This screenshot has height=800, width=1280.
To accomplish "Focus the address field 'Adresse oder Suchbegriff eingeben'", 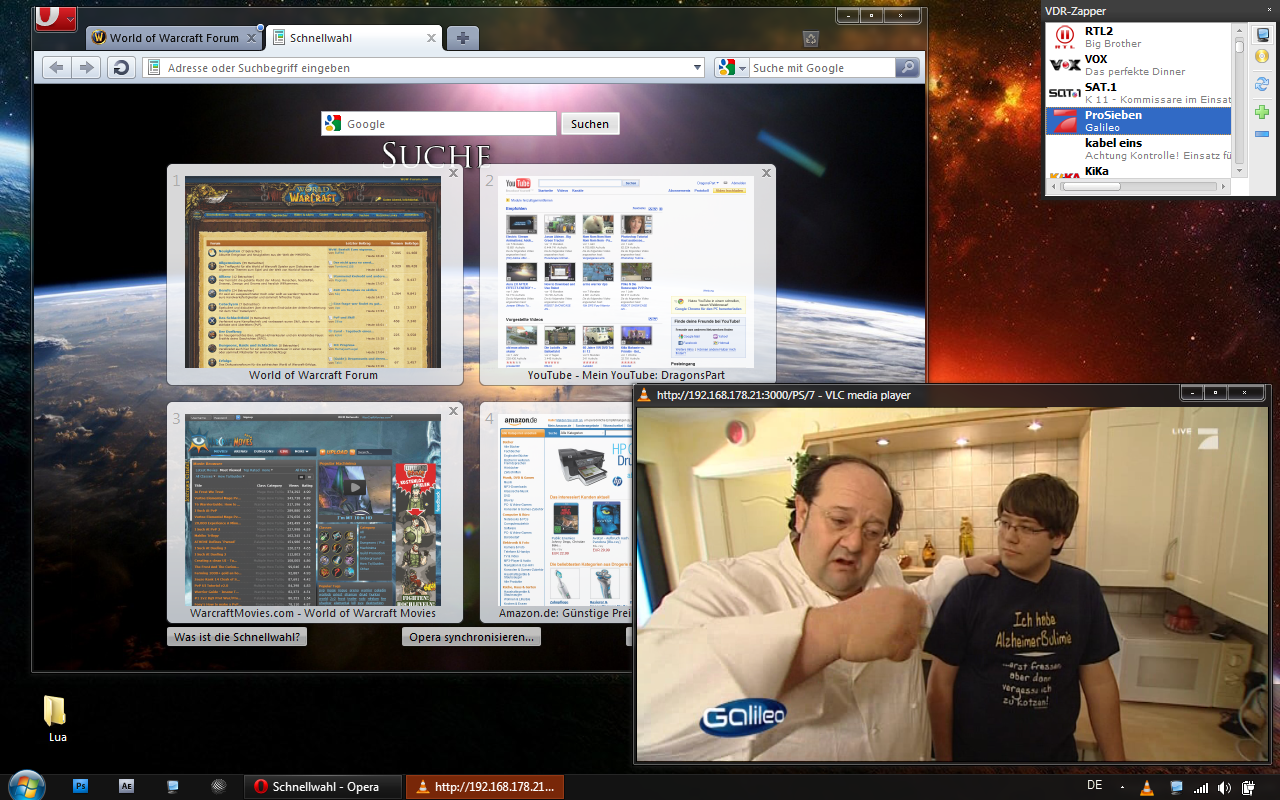I will click(425, 67).
